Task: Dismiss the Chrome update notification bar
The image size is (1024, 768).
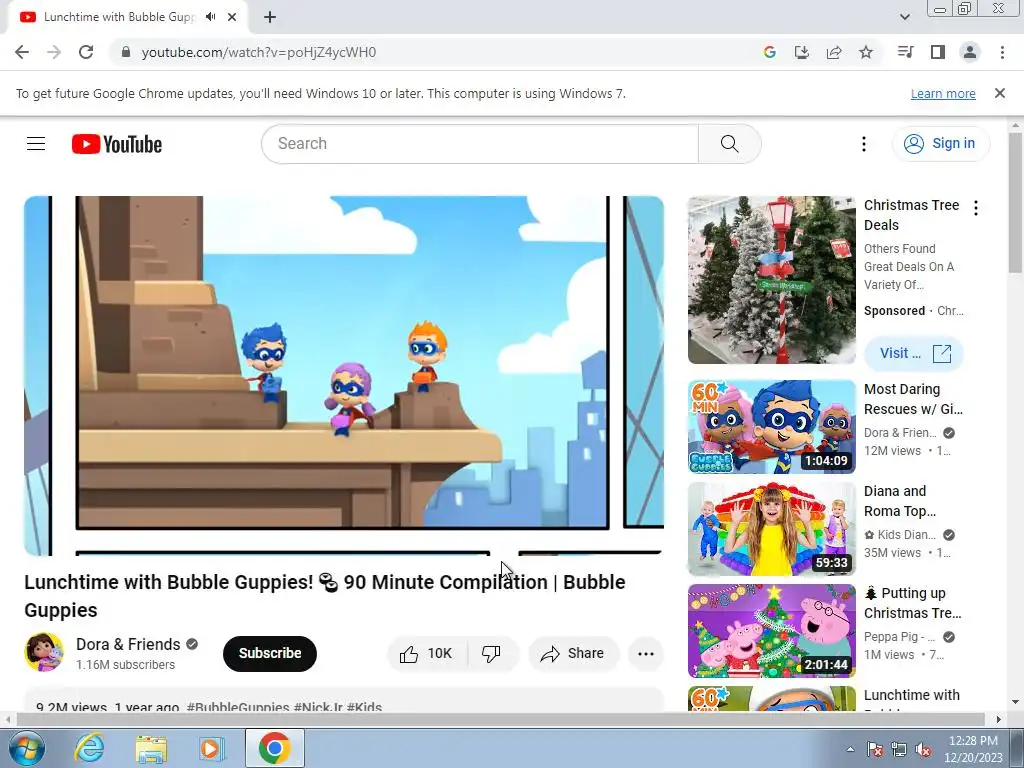Action: (1000, 93)
